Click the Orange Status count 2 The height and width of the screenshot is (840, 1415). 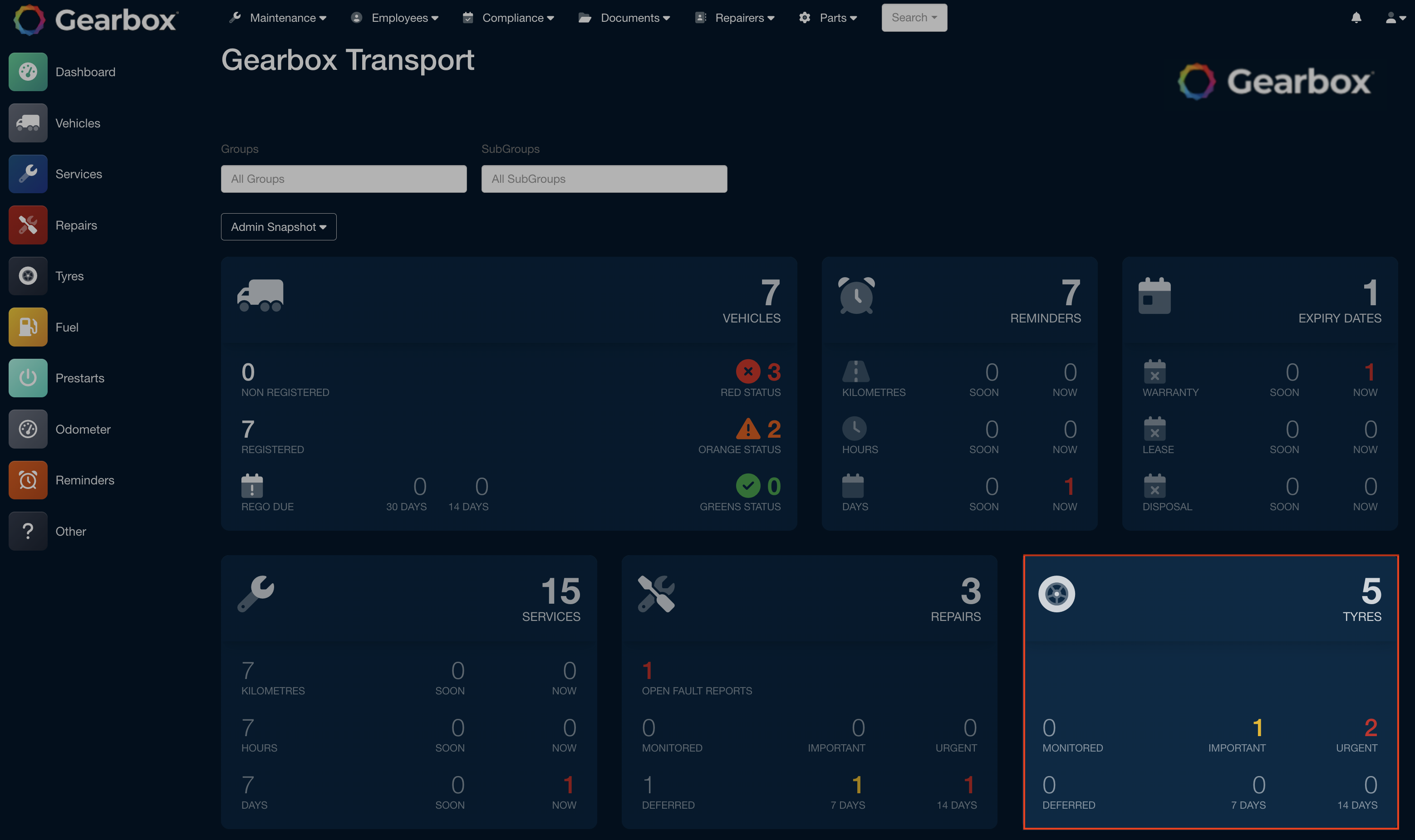(x=773, y=429)
